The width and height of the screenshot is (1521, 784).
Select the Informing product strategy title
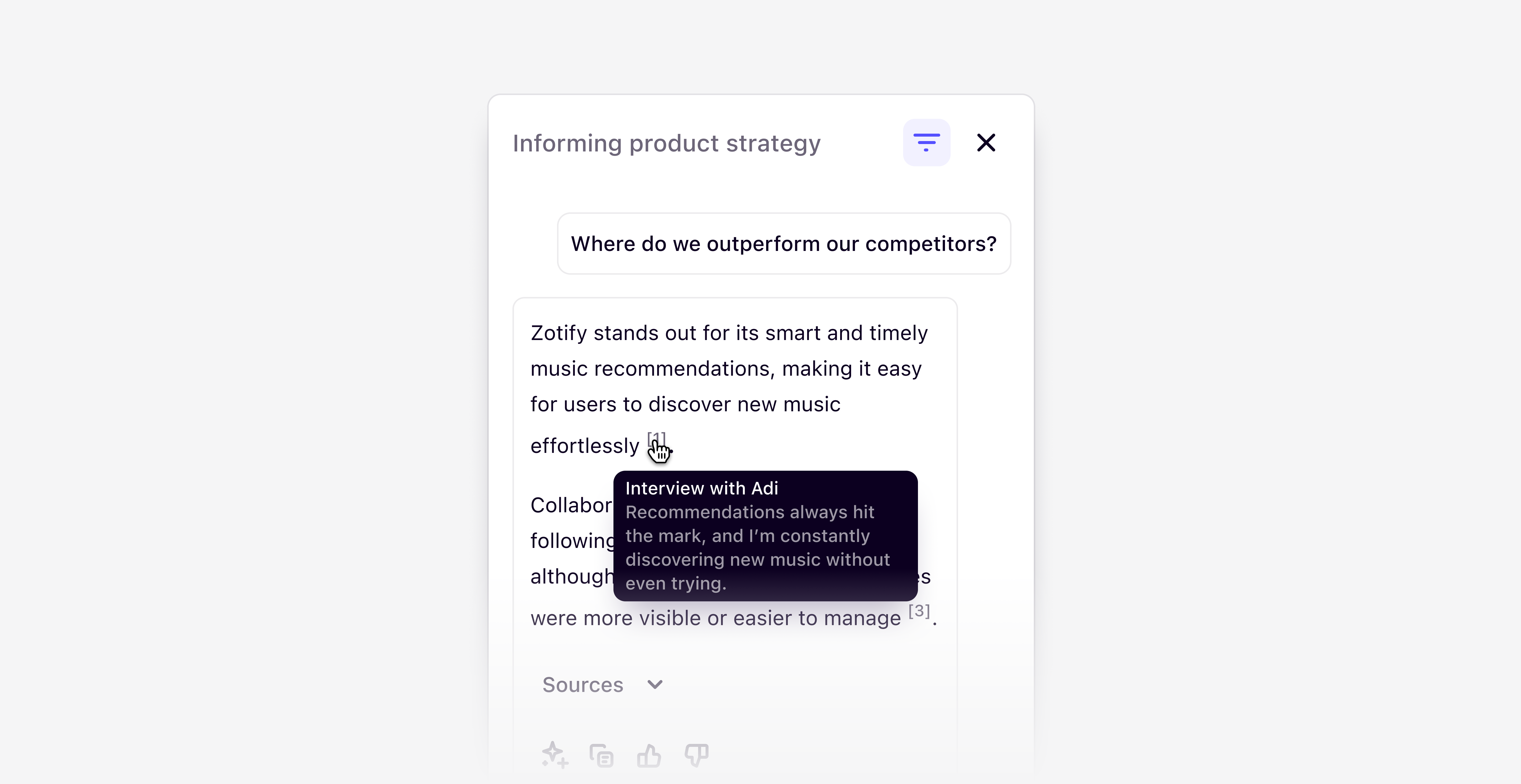pyautogui.click(x=667, y=142)
